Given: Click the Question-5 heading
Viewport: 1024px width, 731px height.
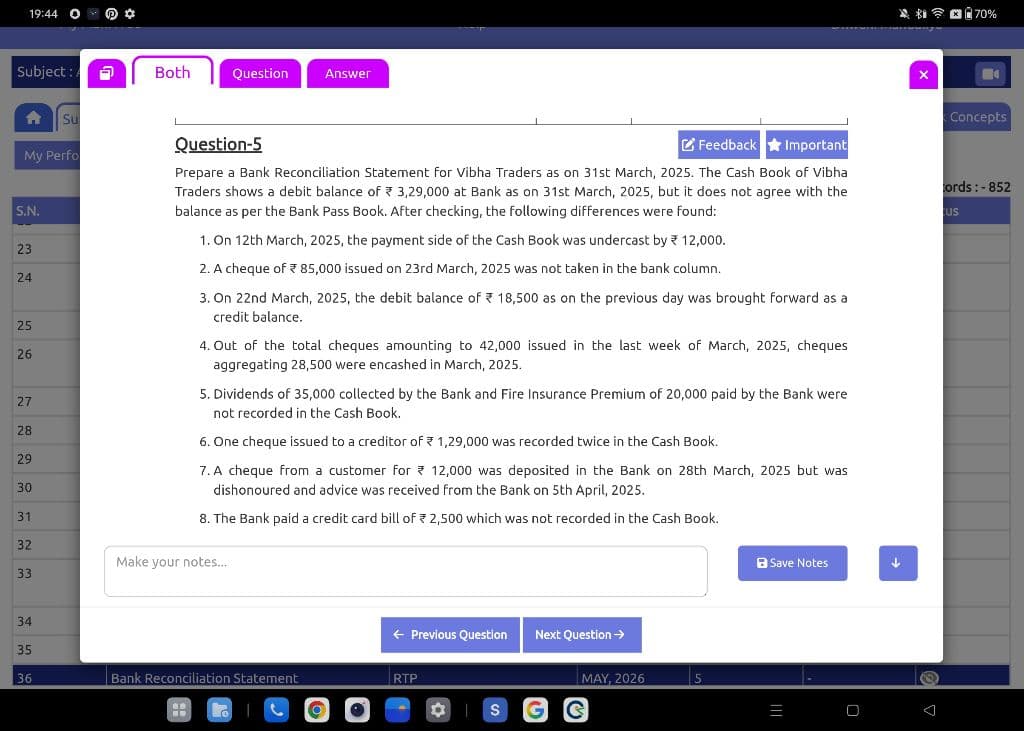Looking at the screenshot, I should point(218,144).
